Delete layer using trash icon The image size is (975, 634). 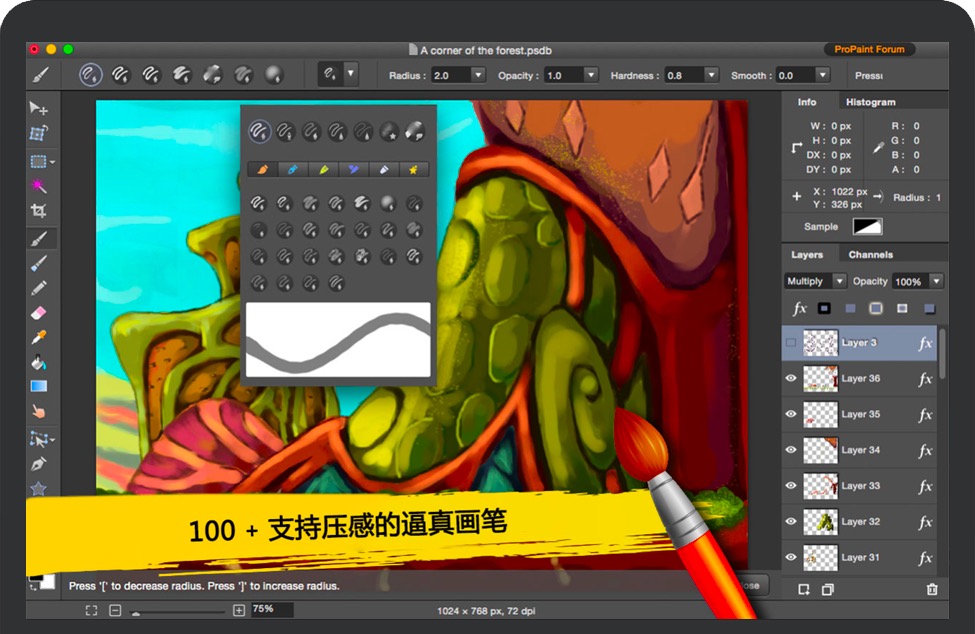(x=932, y=590)
